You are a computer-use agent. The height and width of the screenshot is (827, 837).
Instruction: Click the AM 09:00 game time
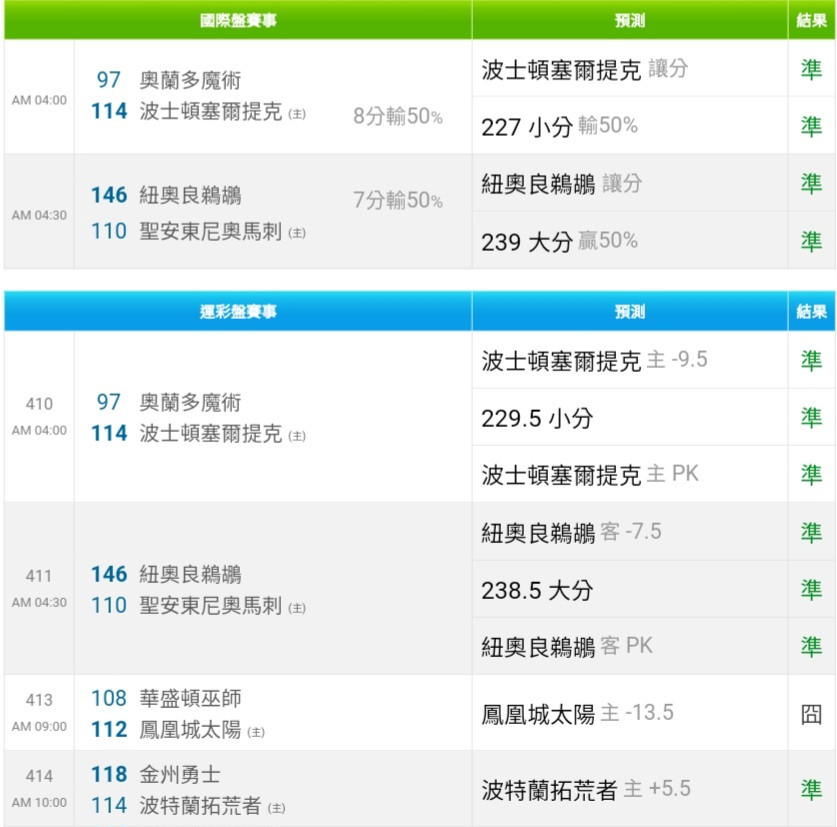click(x=39, y=727)
